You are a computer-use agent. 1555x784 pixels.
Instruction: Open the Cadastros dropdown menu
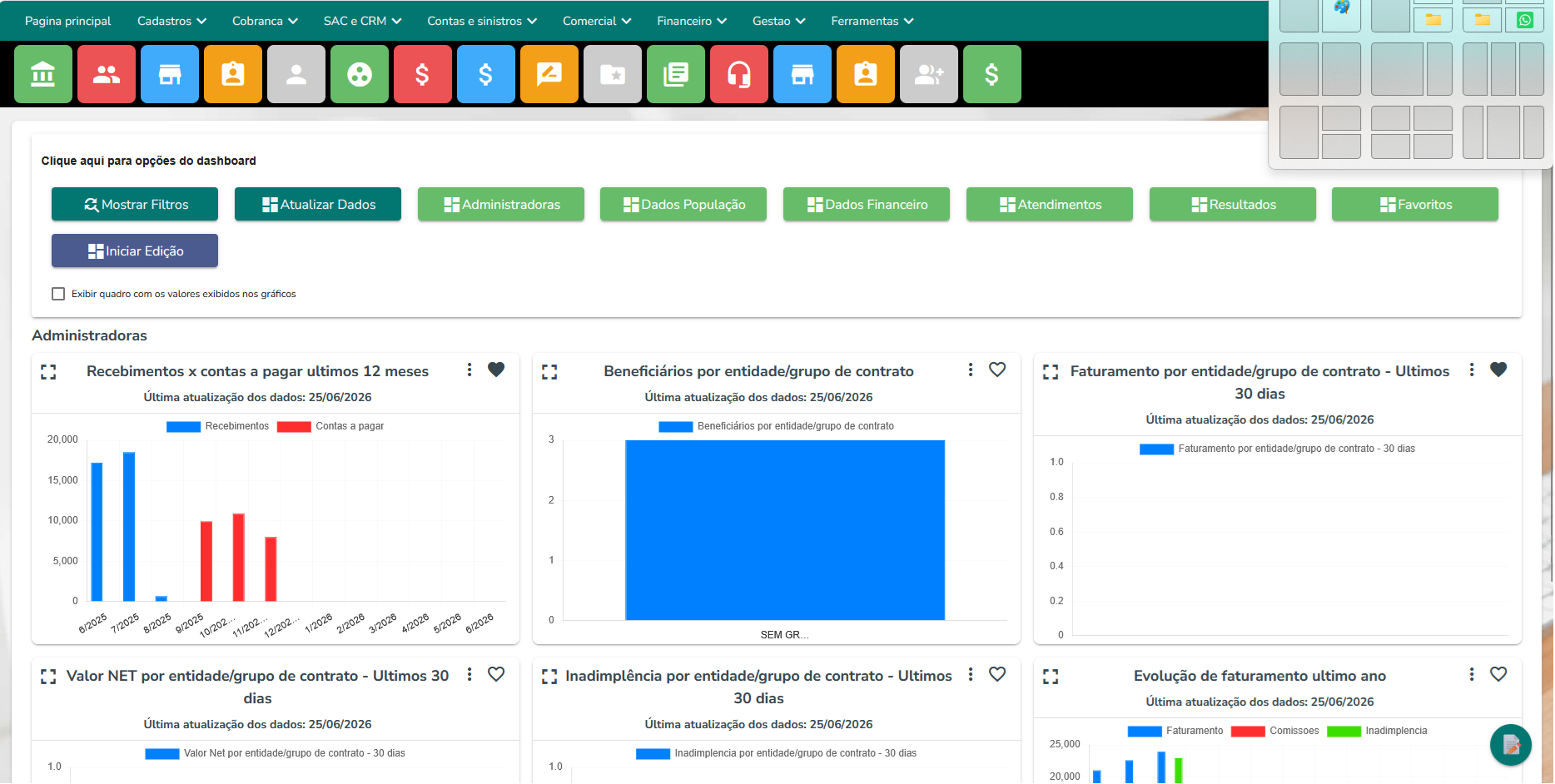[171, 21]
